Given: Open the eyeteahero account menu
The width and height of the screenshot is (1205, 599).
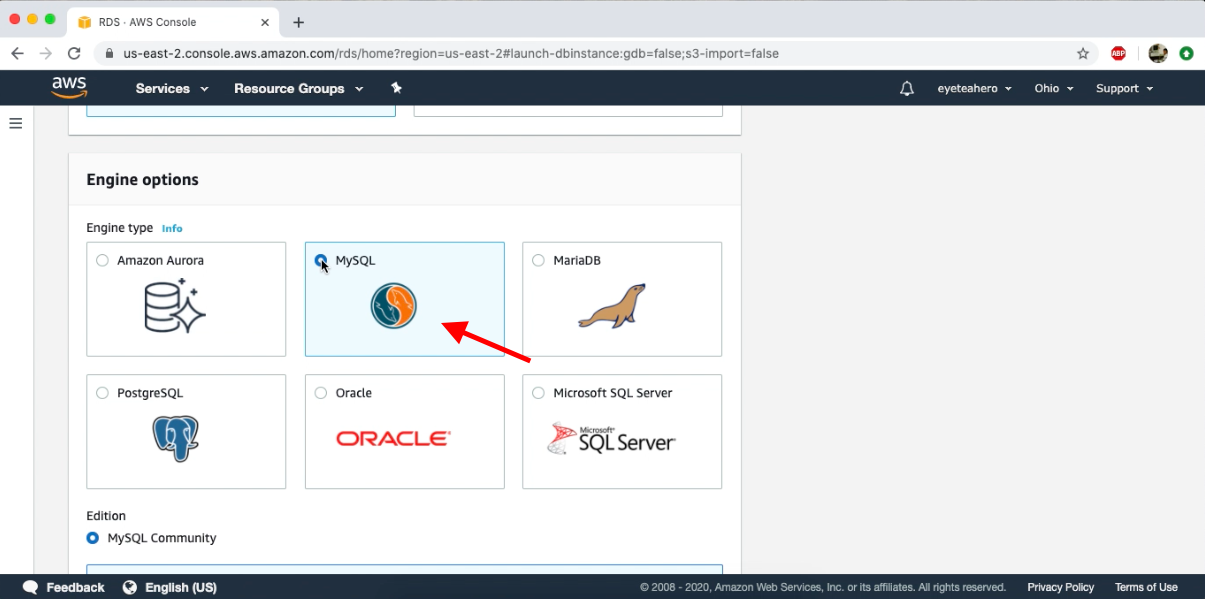Looking at the screenshot, I should [974, 88].
